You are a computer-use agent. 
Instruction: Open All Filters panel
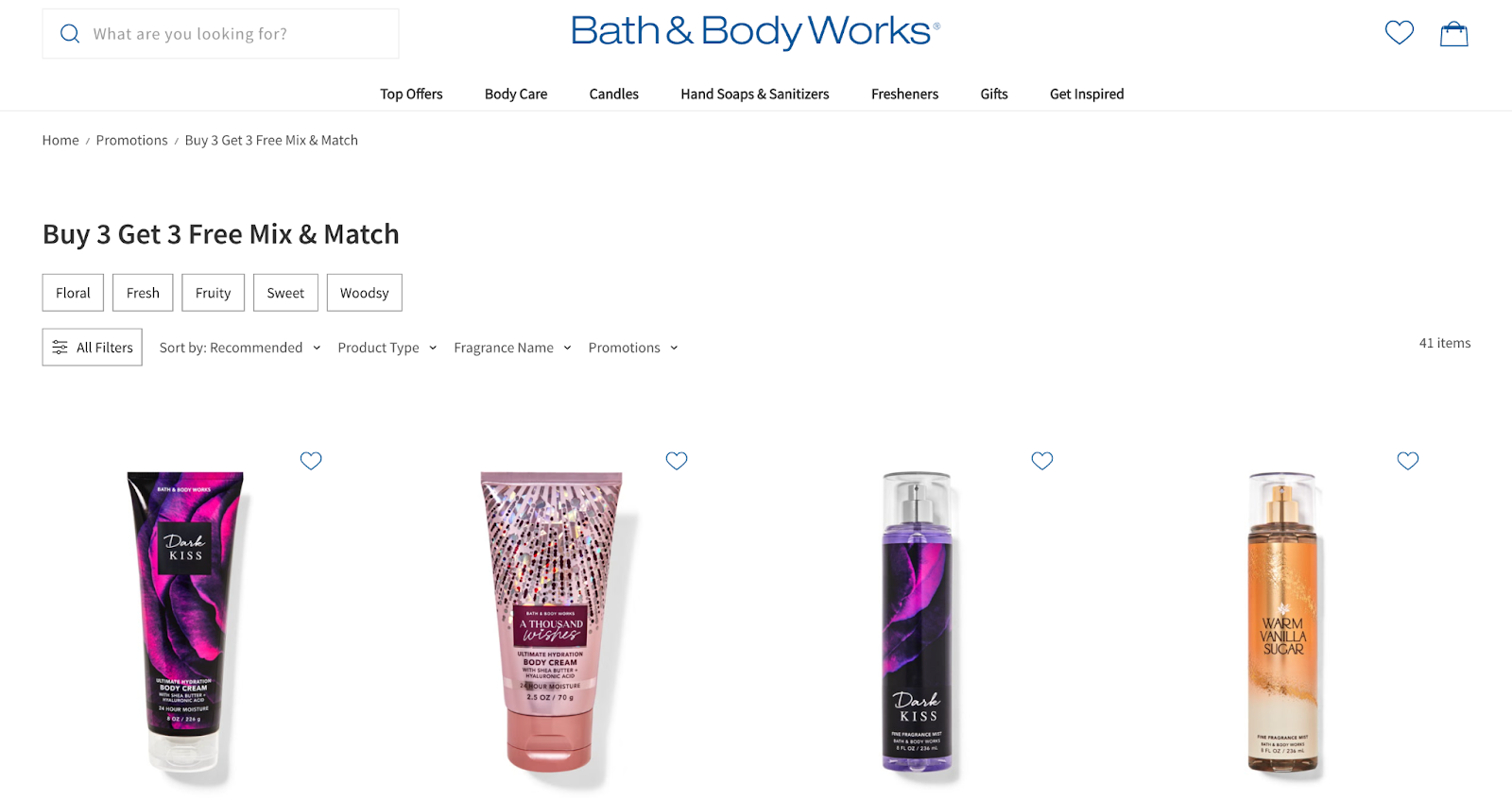pos(93,348)
